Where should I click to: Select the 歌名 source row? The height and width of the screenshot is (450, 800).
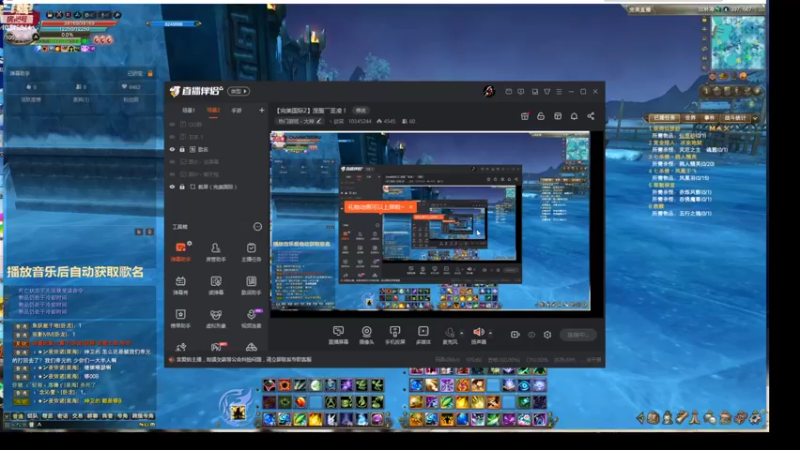pos(218,149)
